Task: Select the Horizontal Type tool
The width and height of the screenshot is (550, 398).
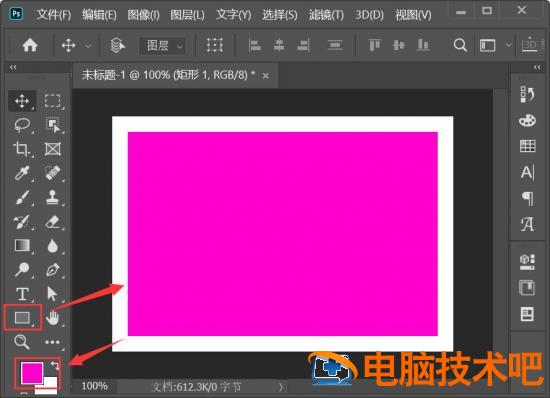Action: pos(22,294)
